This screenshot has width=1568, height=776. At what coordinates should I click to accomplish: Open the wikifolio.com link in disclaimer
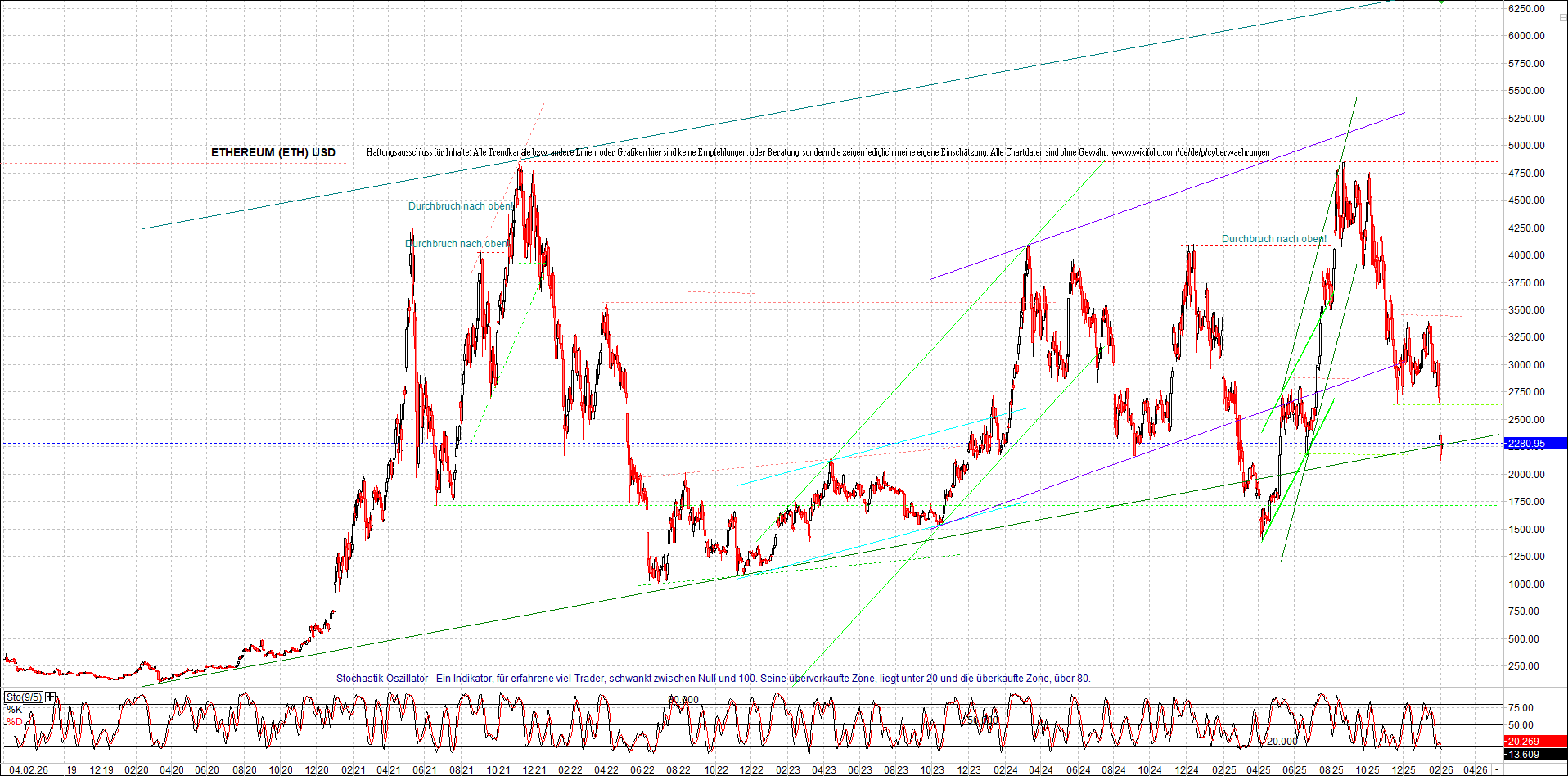click(x=1190, y=153)
